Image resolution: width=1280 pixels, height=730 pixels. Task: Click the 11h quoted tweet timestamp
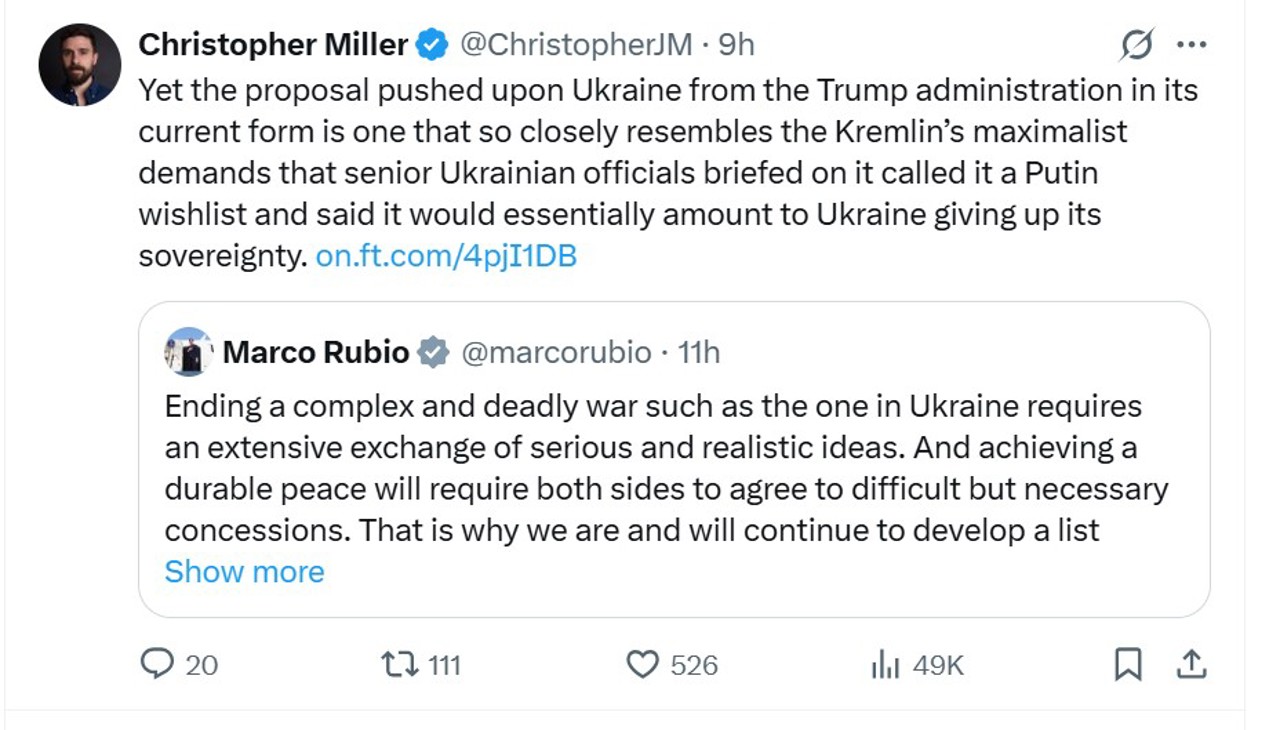(699, 352)
